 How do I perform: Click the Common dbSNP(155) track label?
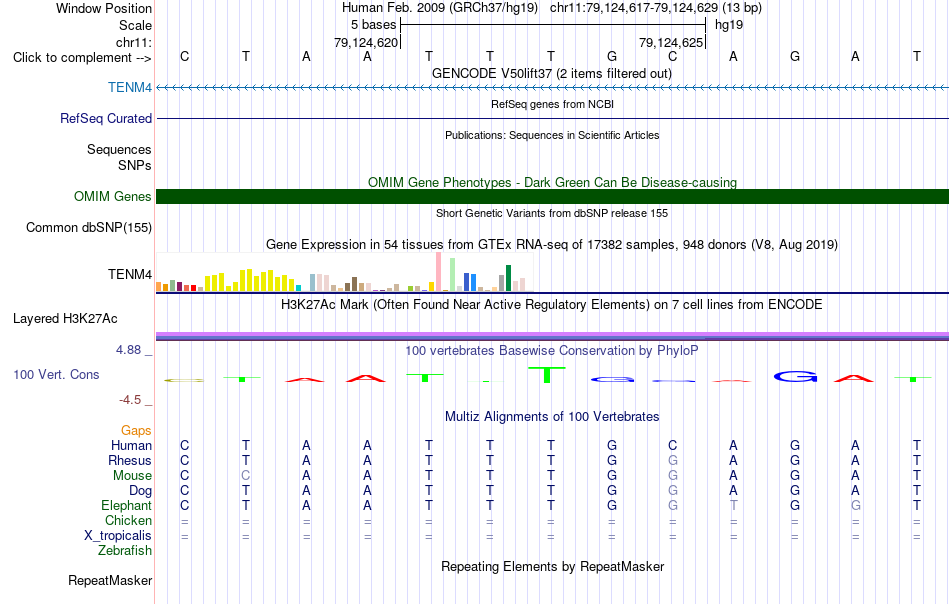(88, 227)
